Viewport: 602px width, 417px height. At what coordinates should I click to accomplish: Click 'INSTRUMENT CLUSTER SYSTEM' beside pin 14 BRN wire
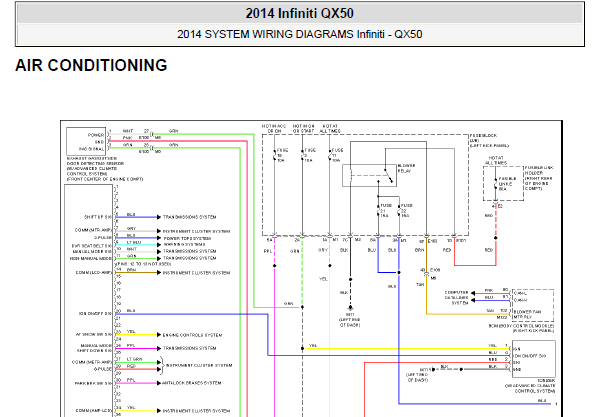[x=196, y=273]
